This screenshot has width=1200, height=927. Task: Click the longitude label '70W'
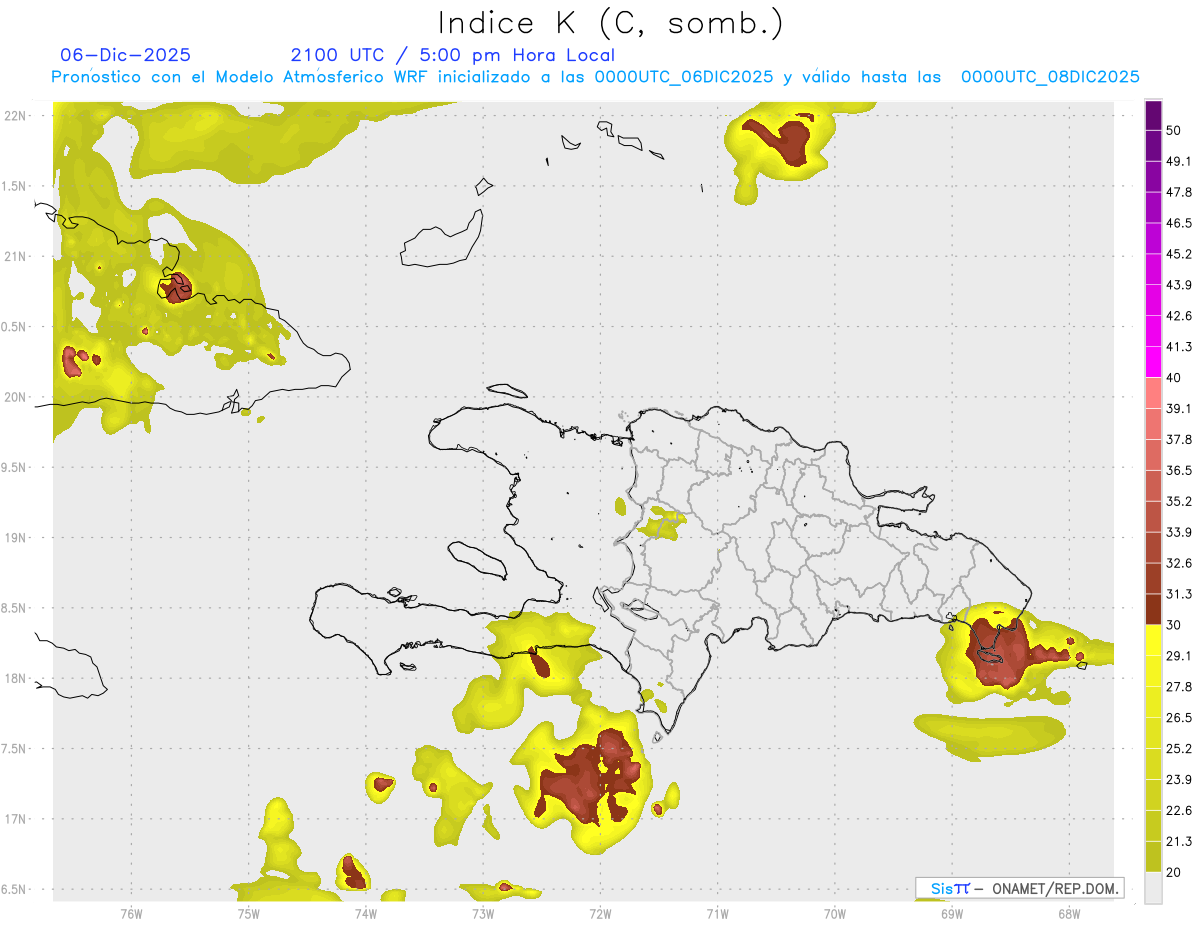coord(834,914)
